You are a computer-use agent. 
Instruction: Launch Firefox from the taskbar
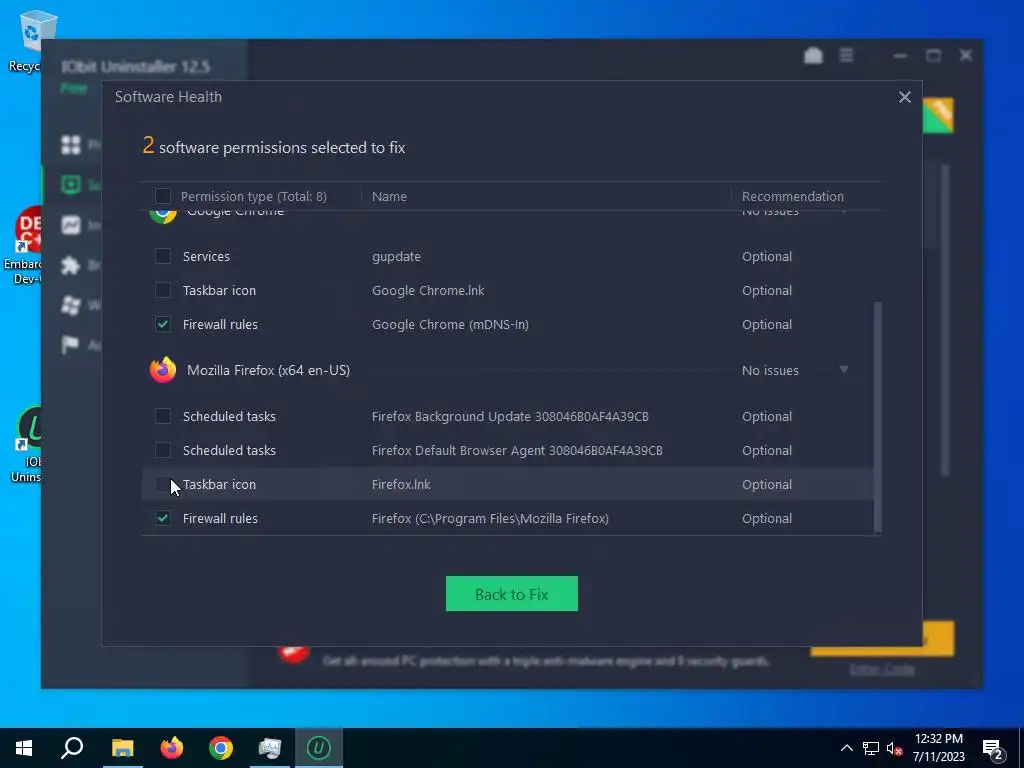point(172,748)
